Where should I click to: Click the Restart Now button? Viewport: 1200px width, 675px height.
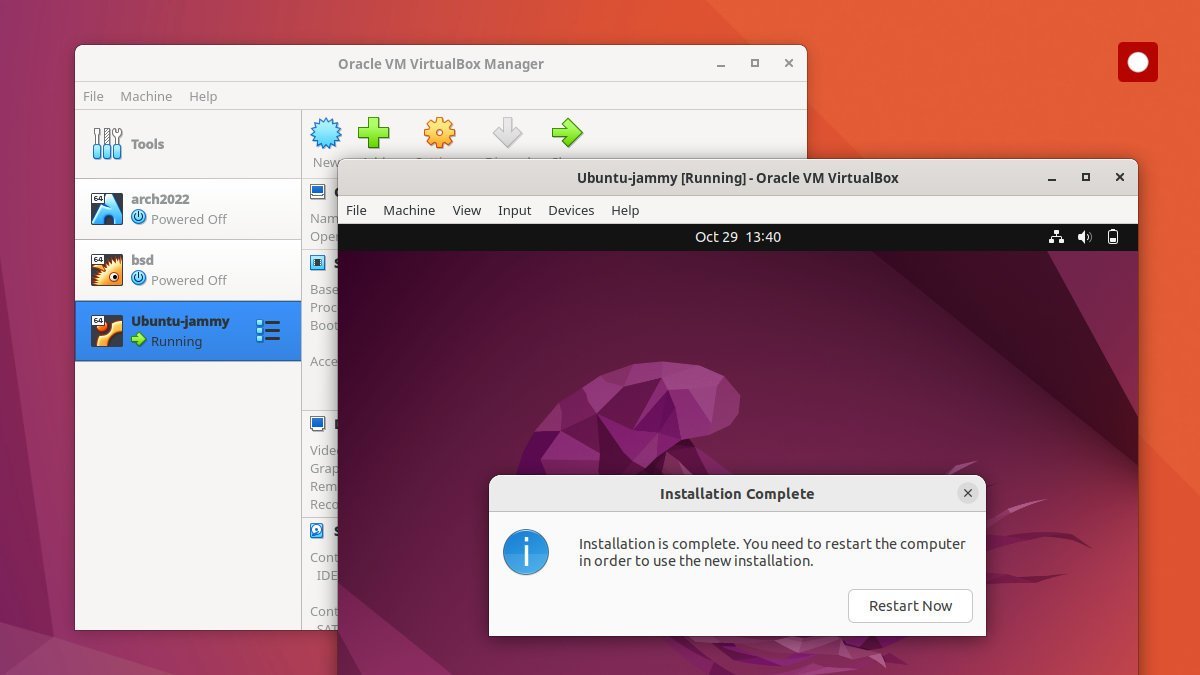click(x=910, y=606)
